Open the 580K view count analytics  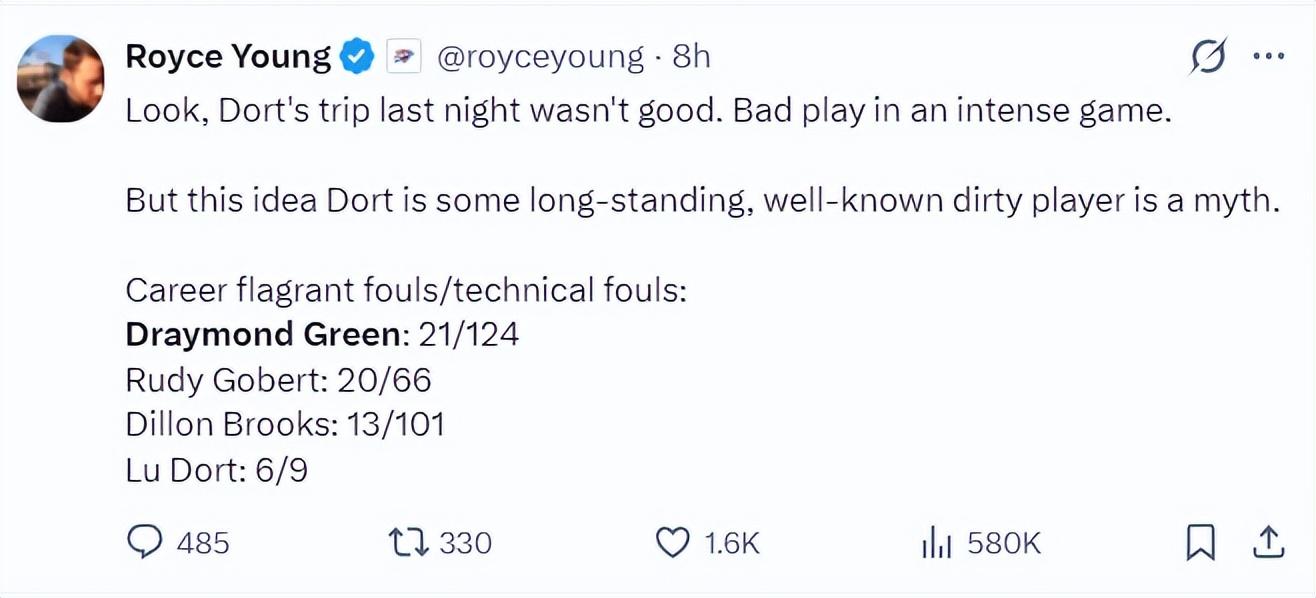(x=1004, y=543)
